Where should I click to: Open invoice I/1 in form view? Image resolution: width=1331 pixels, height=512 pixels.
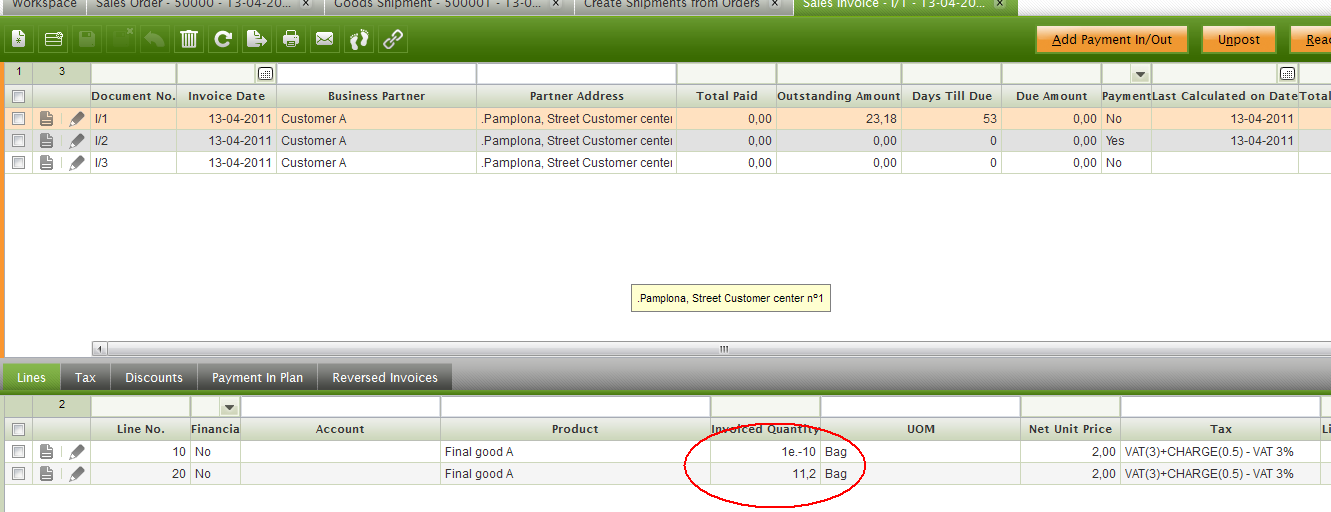[x=46, y=118]
